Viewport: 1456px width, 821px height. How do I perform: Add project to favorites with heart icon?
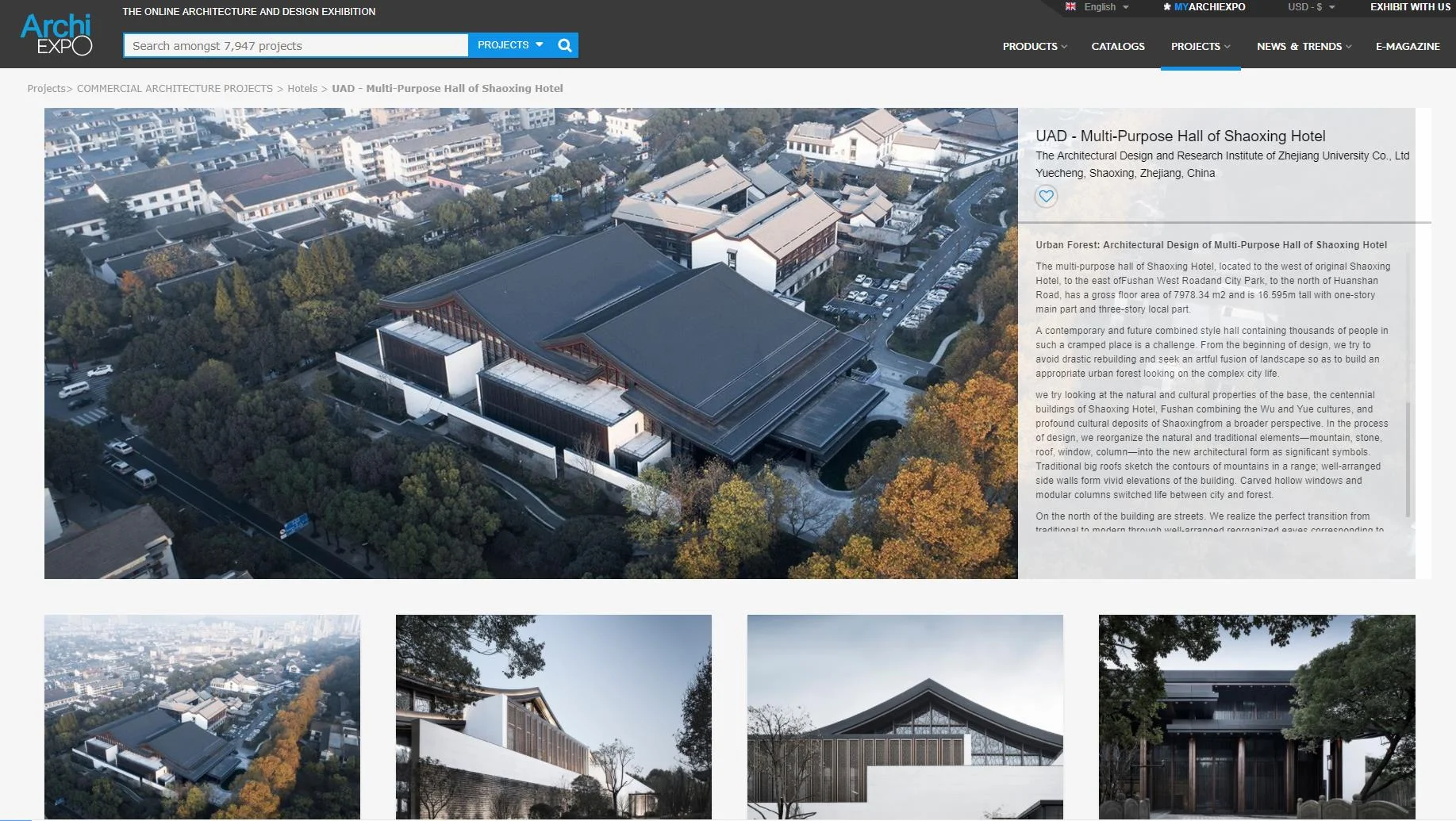(x=1047, y=196)
